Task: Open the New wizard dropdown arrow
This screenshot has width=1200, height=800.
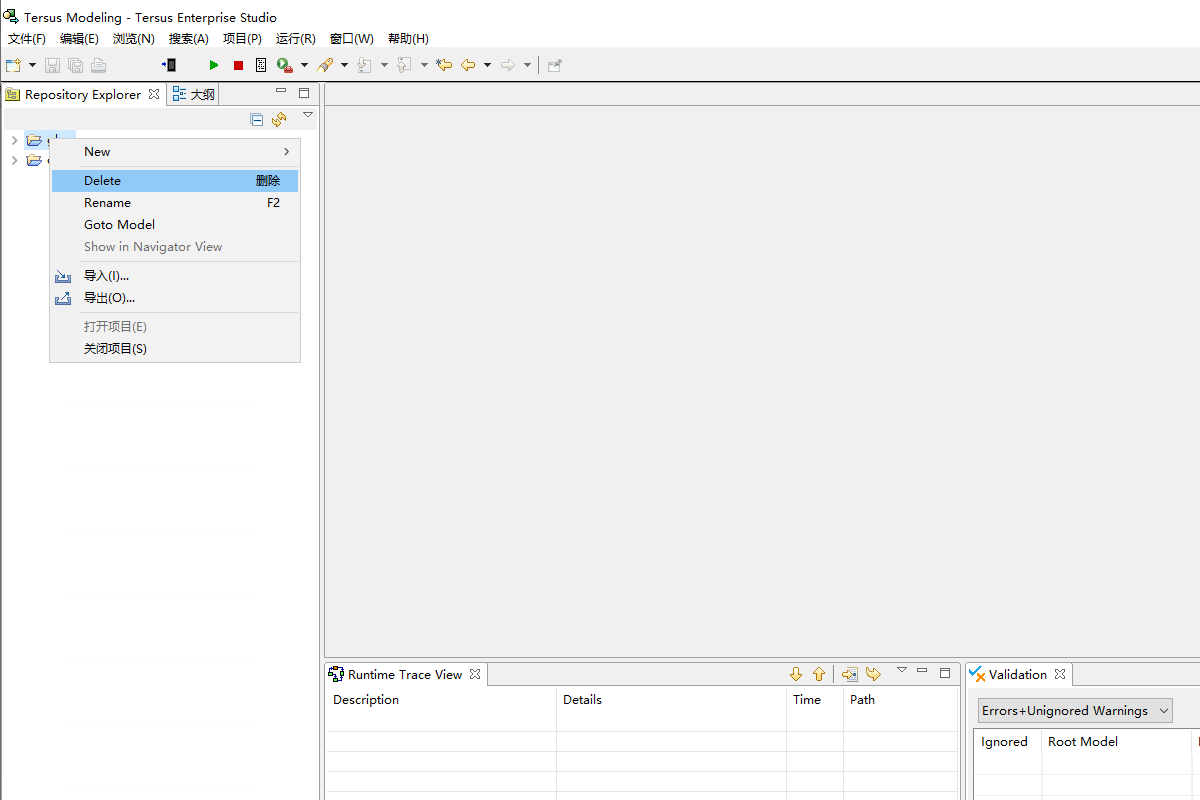Action: tap(32, 65)
